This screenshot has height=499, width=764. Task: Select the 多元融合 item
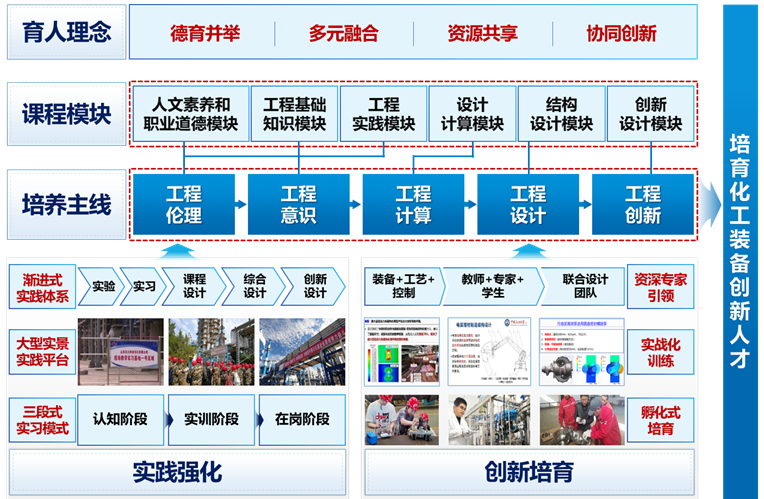pyautogui.click(x=343, y=33)
